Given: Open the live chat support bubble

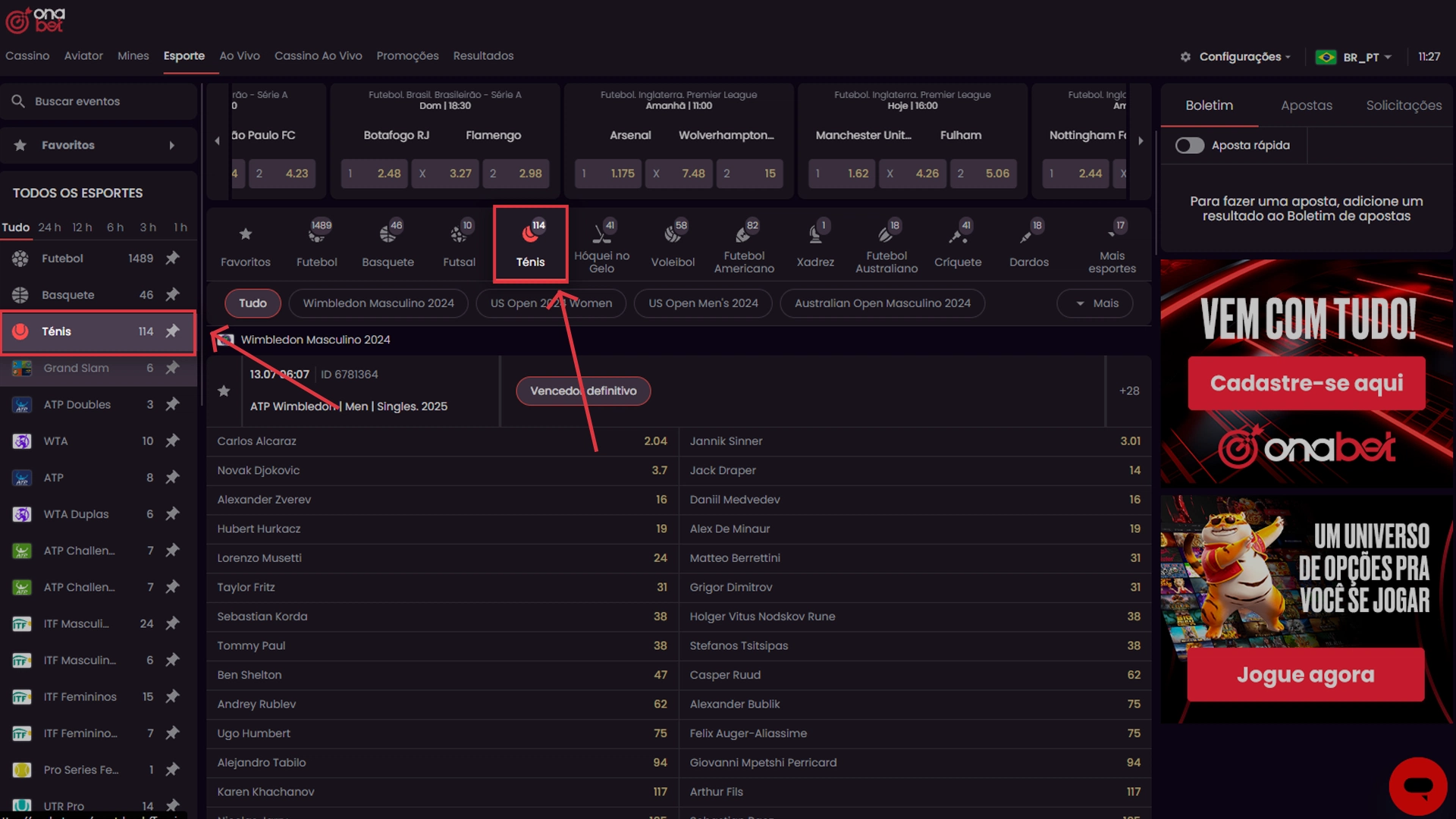Looking at the screenshot, I should pyautogui.click(x=1418, y=786).
